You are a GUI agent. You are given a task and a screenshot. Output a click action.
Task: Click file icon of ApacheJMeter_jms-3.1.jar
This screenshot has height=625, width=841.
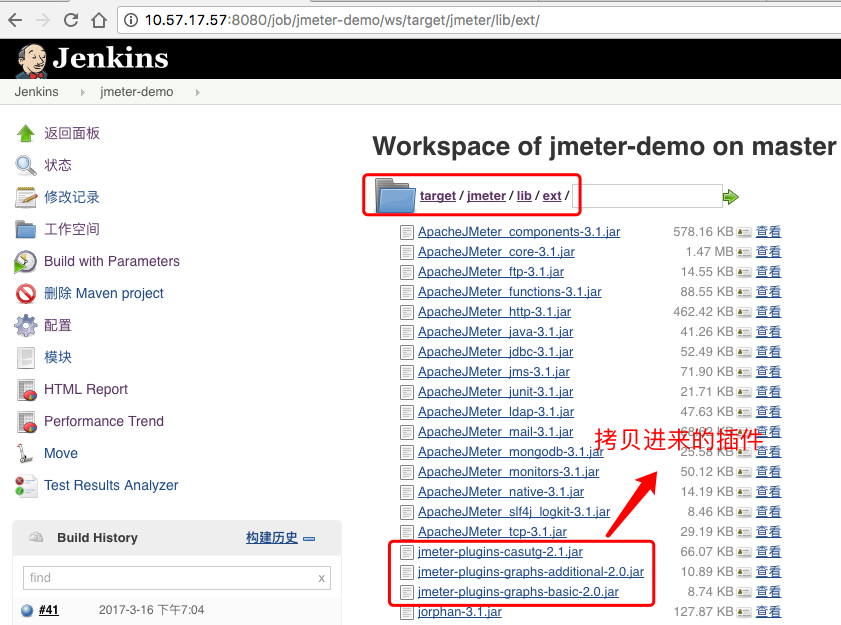click(x=407, y=372)
